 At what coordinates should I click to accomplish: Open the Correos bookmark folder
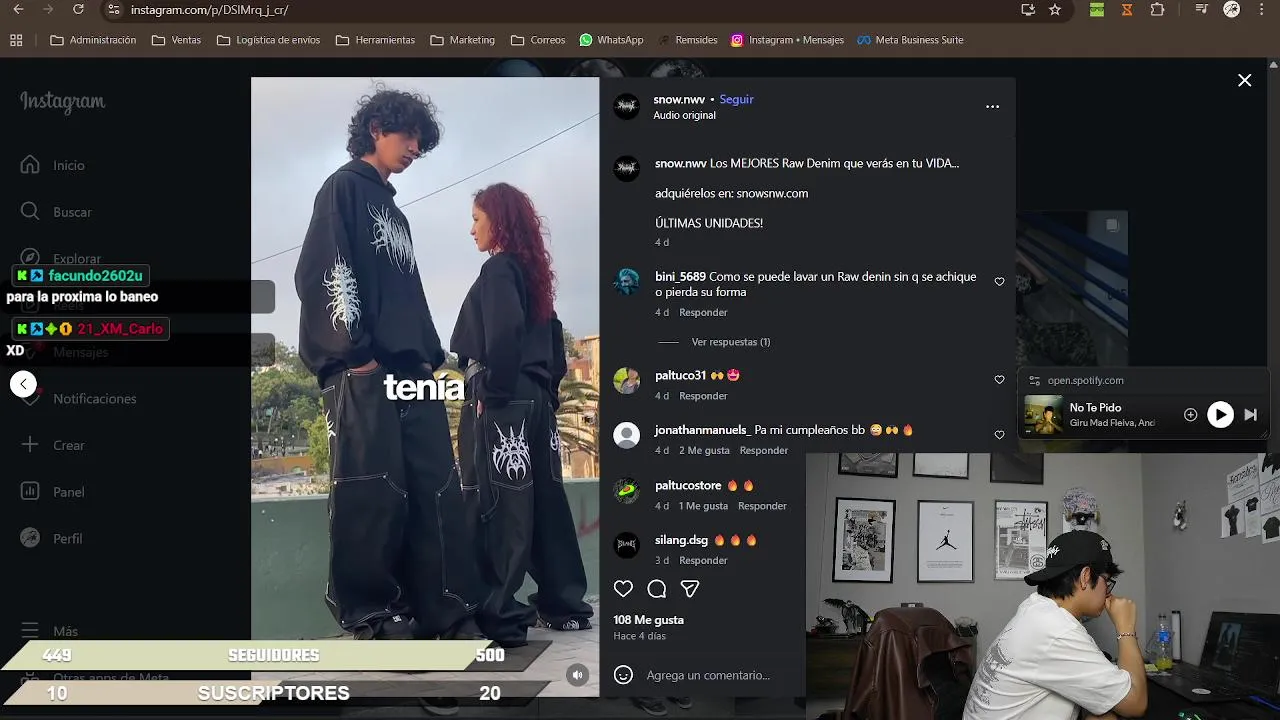538,40
